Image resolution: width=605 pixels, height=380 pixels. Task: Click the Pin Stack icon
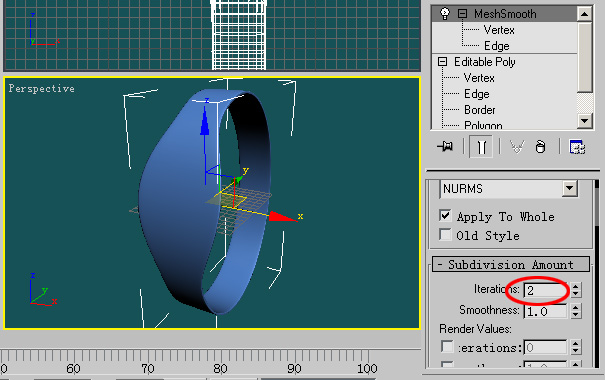(x=445, y=147)
